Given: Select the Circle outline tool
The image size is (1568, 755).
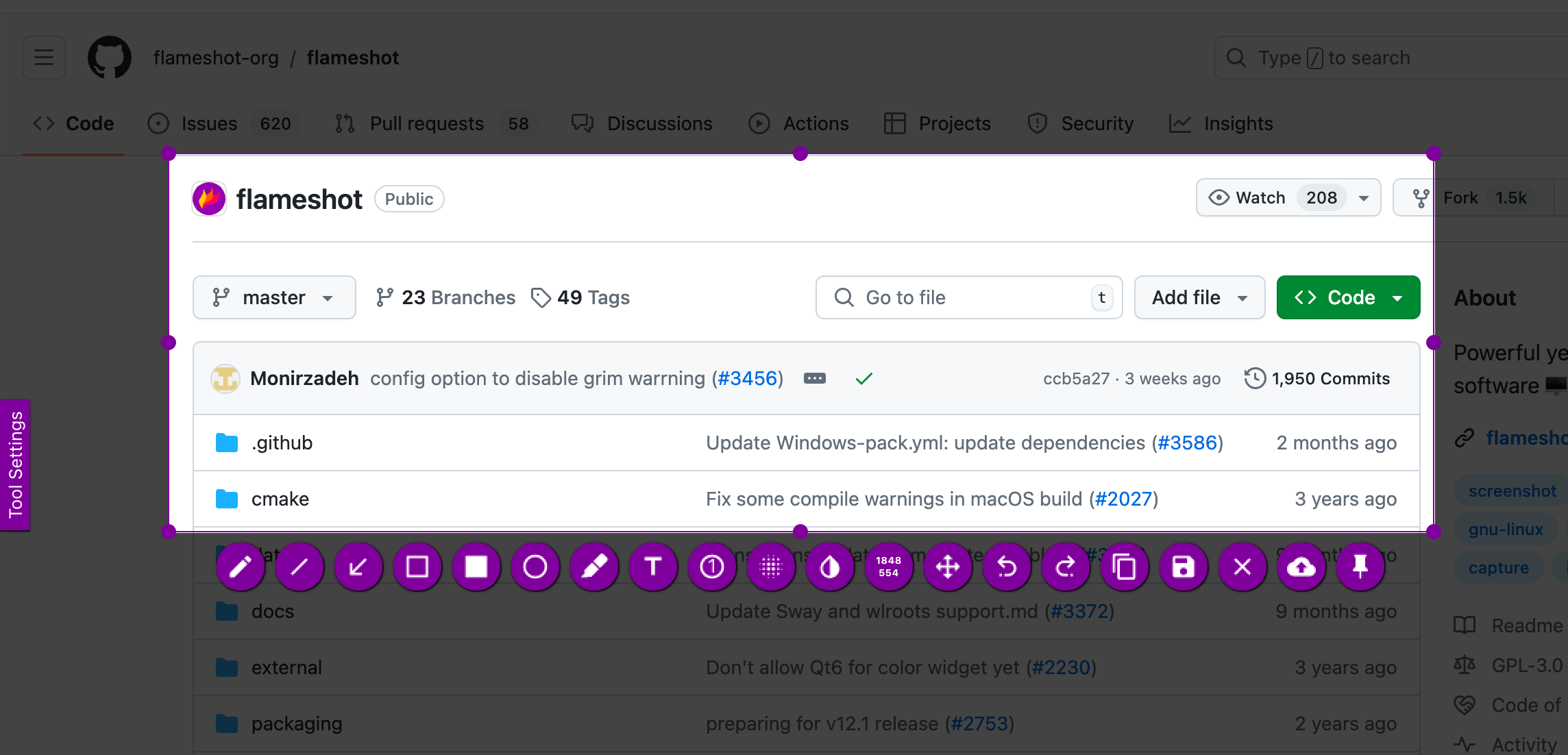Looking at the screenshot, I should coord(535,567).
